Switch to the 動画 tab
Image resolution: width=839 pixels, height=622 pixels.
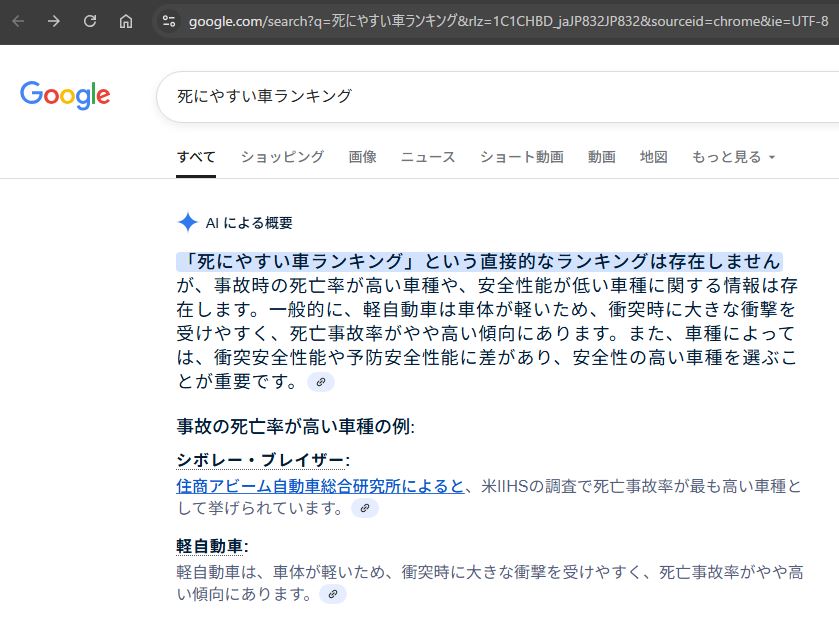tap(601, 157)
